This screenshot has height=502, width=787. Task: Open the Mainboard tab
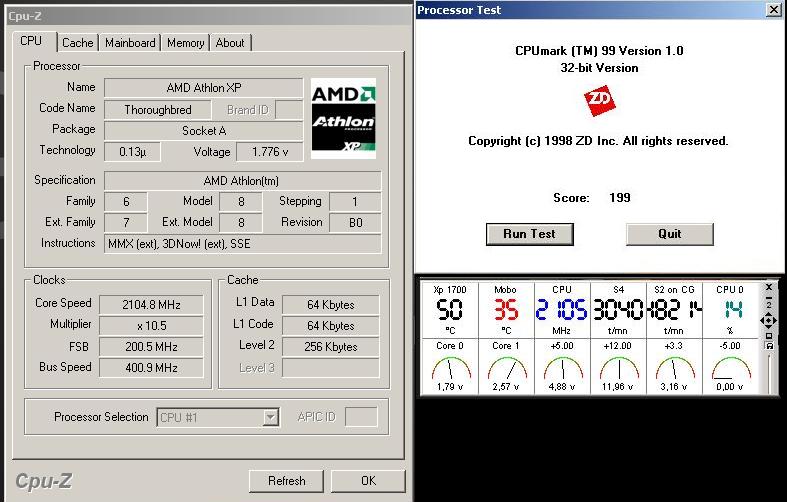[130, 43]
